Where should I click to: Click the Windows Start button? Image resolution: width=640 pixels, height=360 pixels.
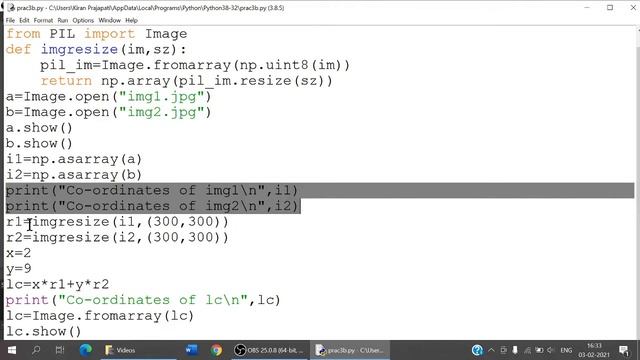point(12,350)
